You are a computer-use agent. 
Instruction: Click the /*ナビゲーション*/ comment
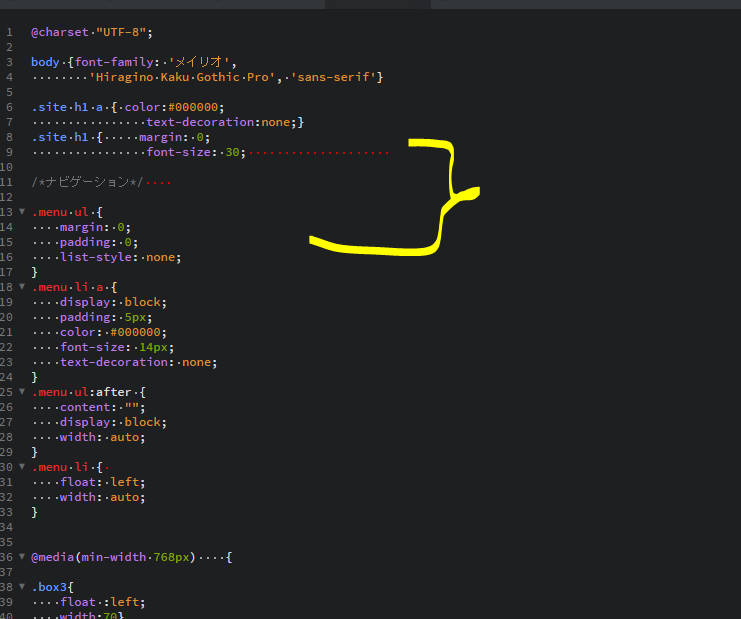pos(88,182)
